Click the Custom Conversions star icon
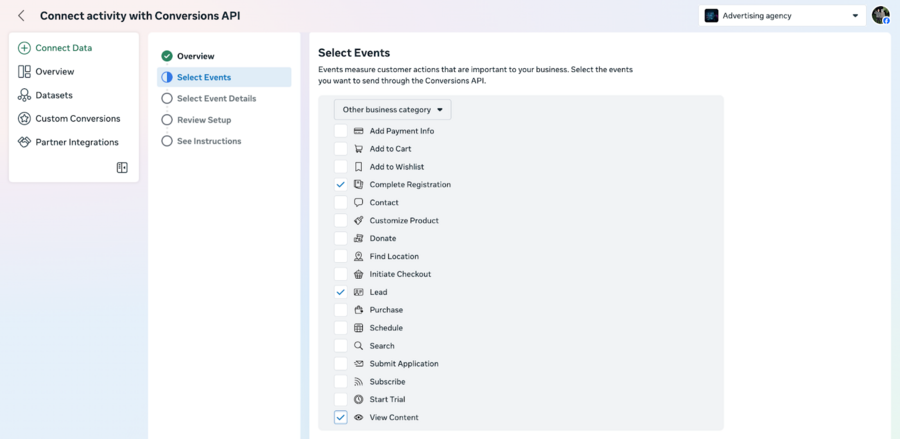The width and height of the screenshot is (900, 439). pos(24,119)
